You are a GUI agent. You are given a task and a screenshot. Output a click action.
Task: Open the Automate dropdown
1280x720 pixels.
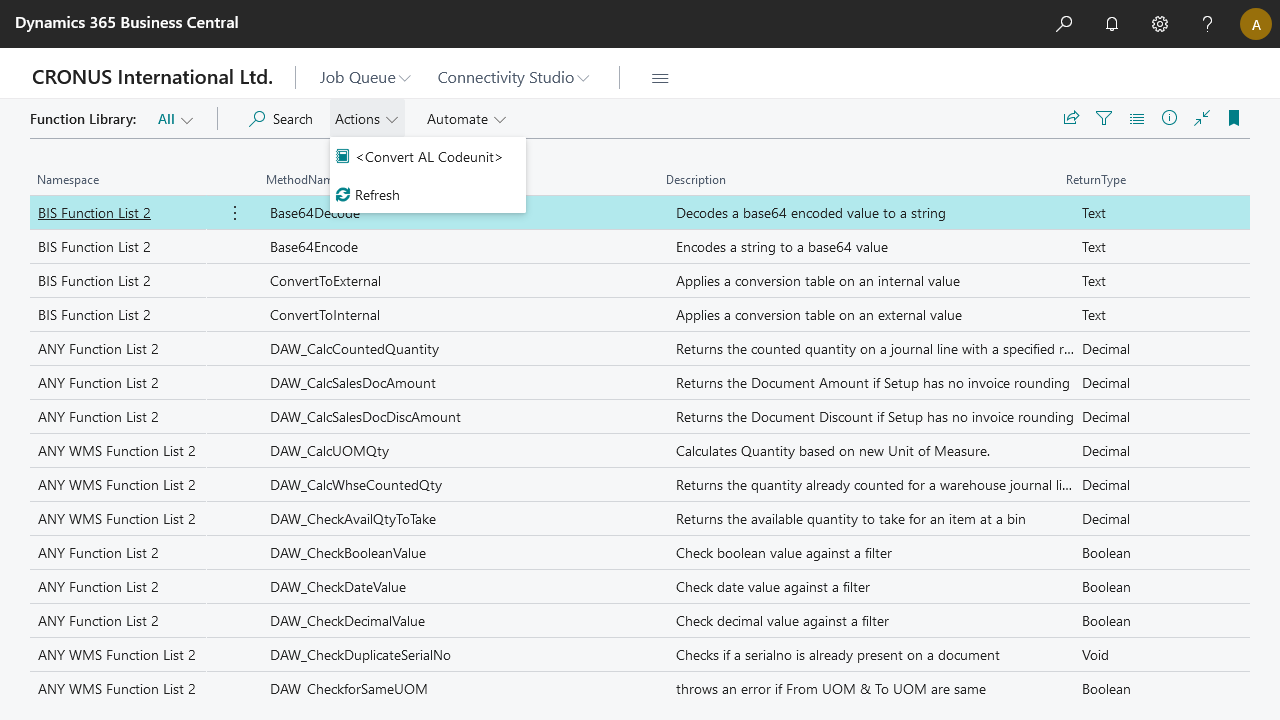click(466, 119)
